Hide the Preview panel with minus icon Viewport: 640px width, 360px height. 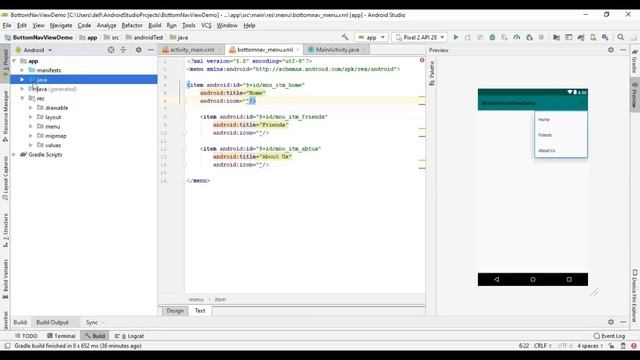tap(623, 50)
